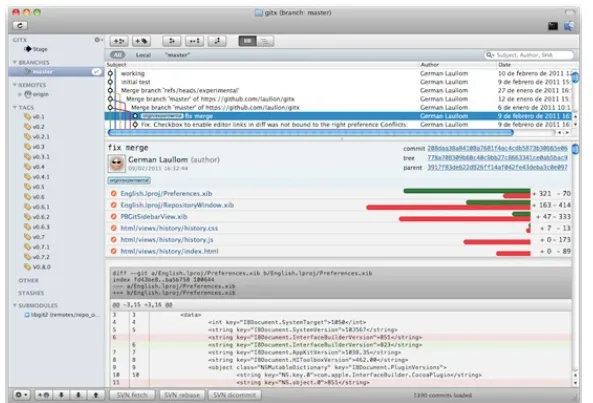Viewport: 593px width, 403px height.
Task: Sort by the Author column header
Action: pos(458,65)
